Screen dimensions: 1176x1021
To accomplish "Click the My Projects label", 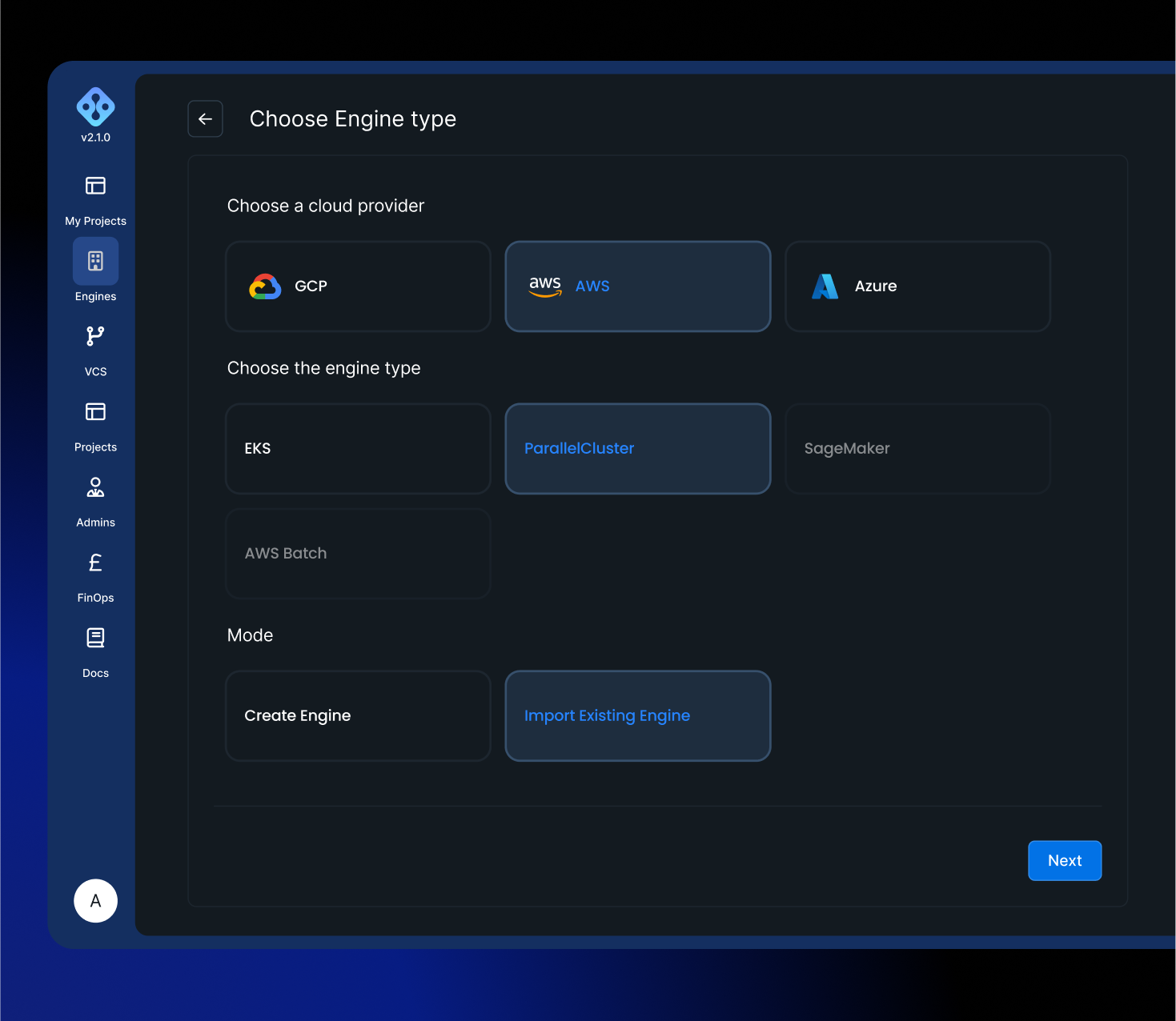I will 95,221.
